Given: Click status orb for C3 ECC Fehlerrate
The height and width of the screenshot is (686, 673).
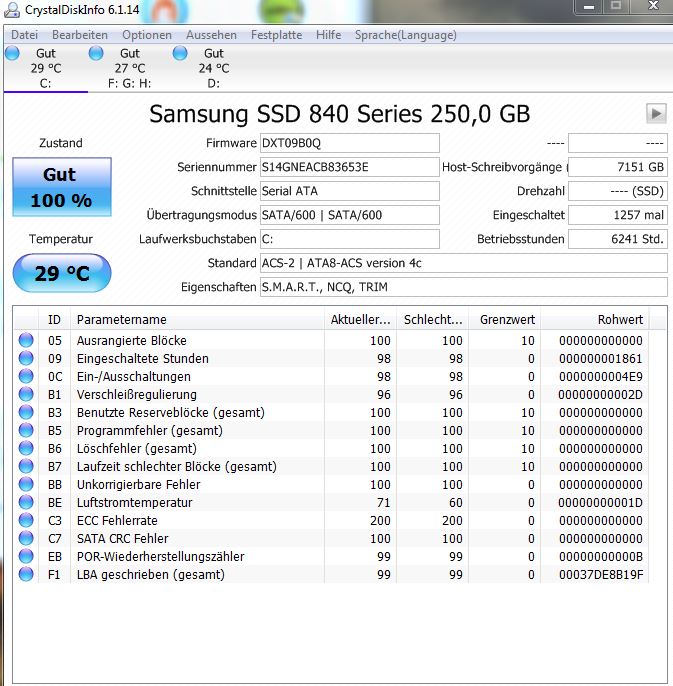Looking at the screenshot, I should pyautogui.click(x=26, y=520).
